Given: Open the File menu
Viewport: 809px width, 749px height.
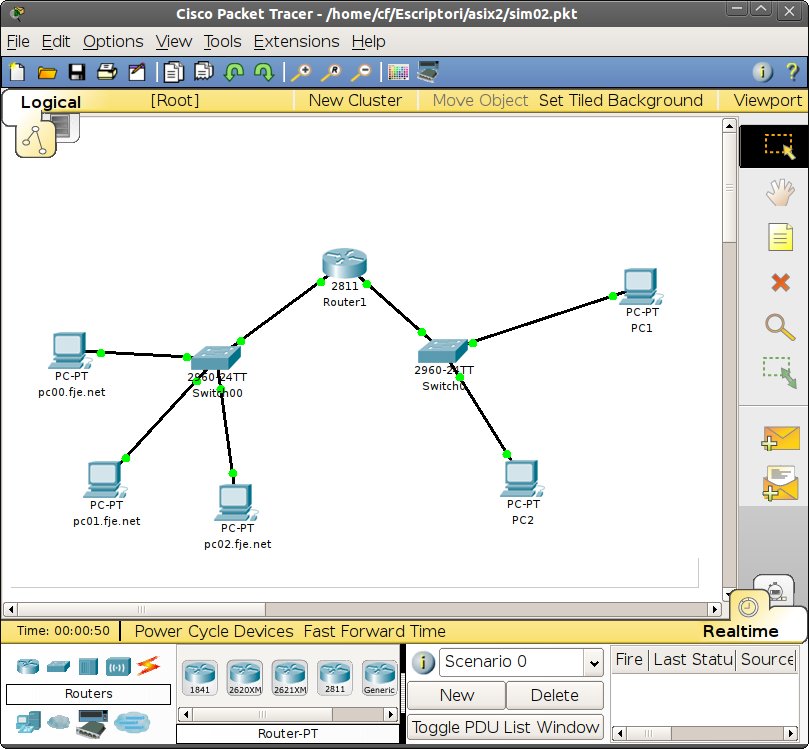Looking at the screenshot, I should tap(18, 41).
